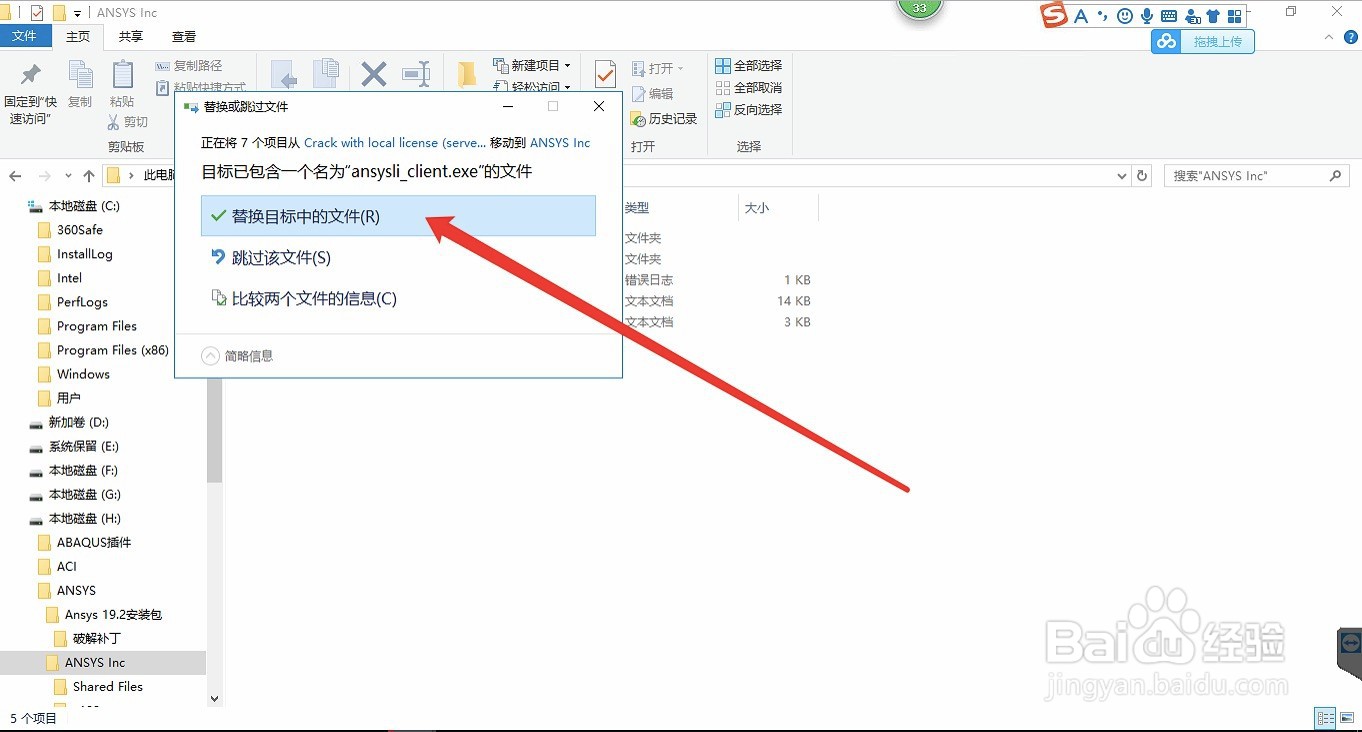Click the title bar properties checkmark icon

point(37,13)
